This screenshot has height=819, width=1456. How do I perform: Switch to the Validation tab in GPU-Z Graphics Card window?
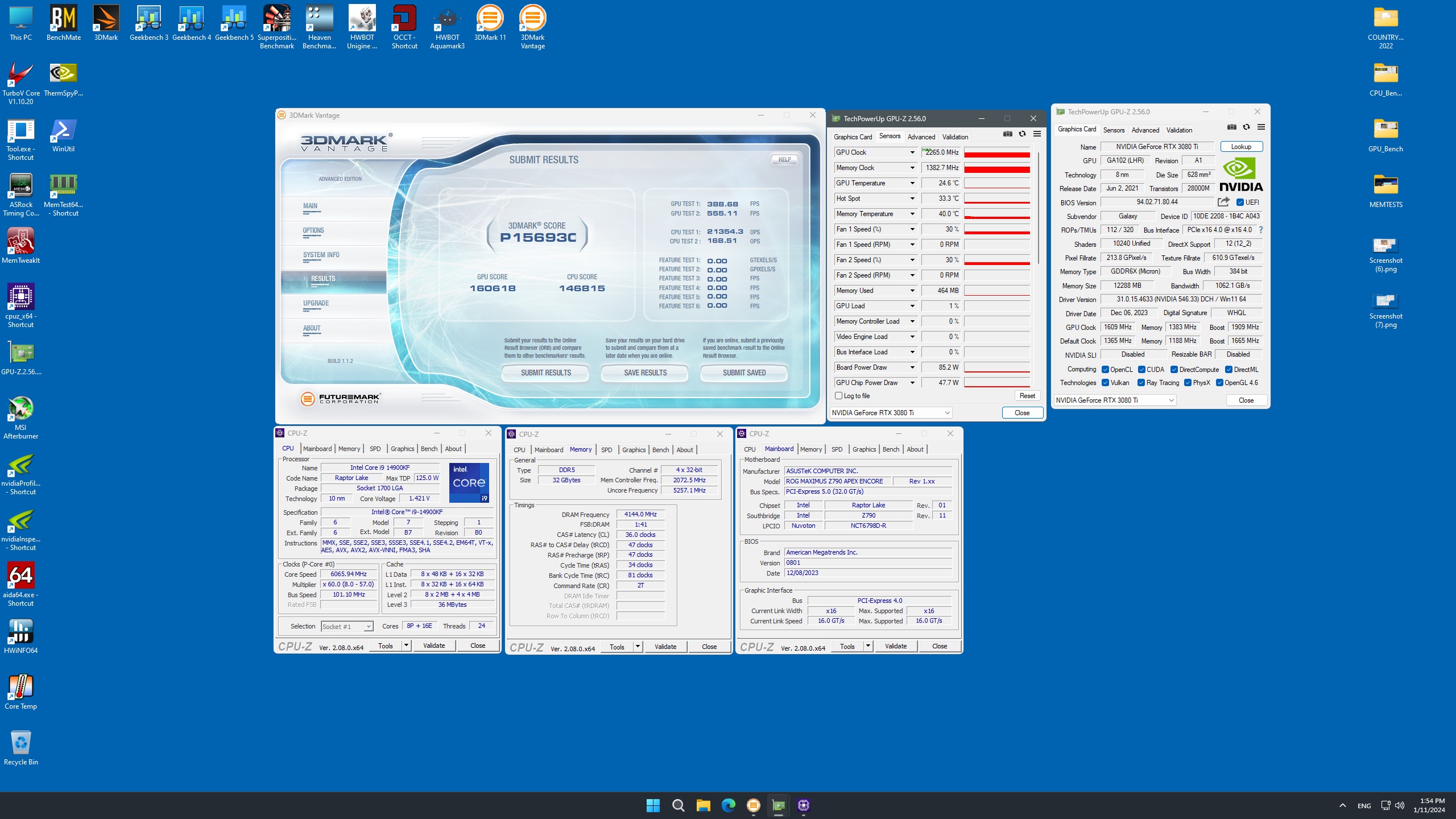(1179, 130)
